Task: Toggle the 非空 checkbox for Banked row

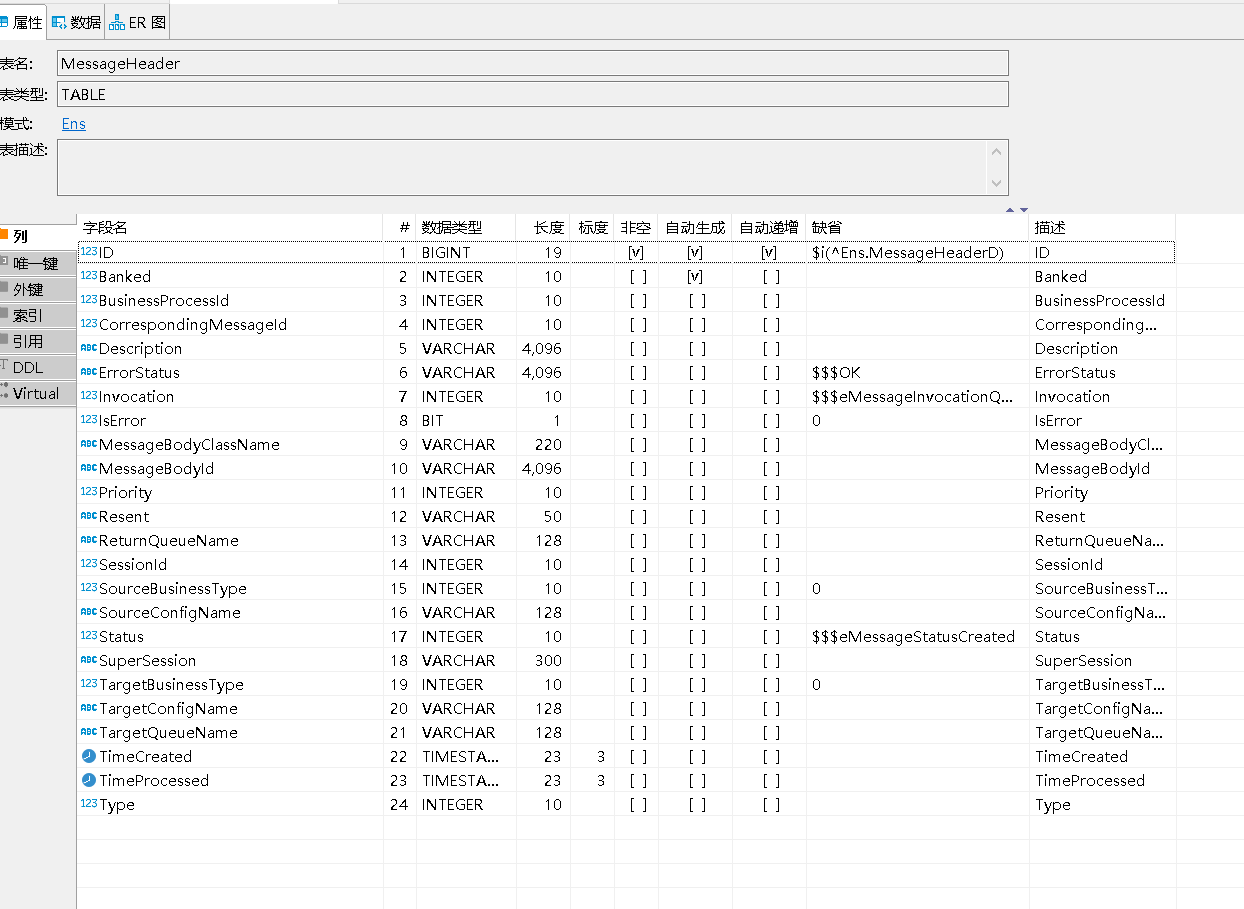Action: tap(637, 277)
